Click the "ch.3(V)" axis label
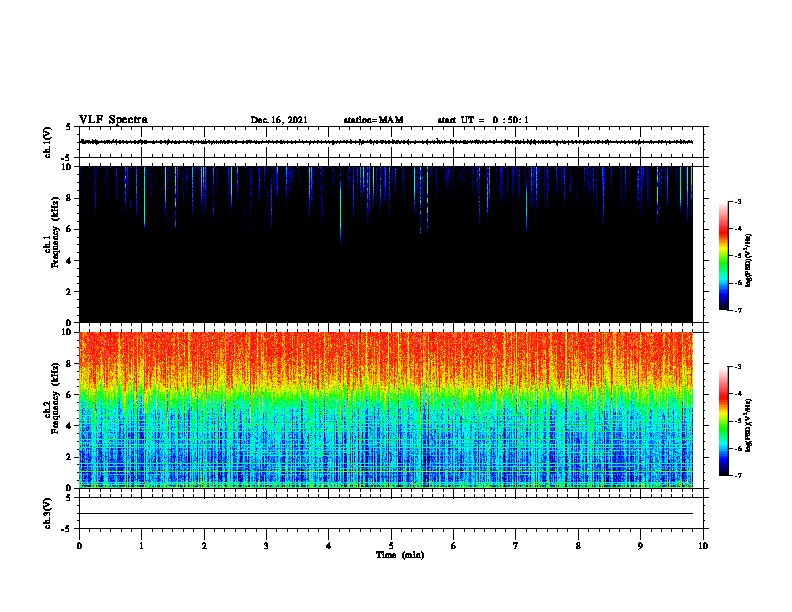The height and width of the screenshot is (612, 792). point(47,514)
